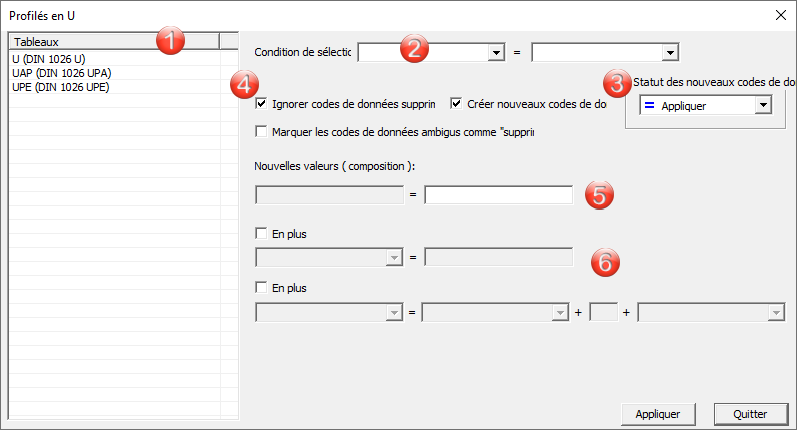Expand the Statut Appliquer dropdown
Screen dimensions: 797x430
coord(763,105)
